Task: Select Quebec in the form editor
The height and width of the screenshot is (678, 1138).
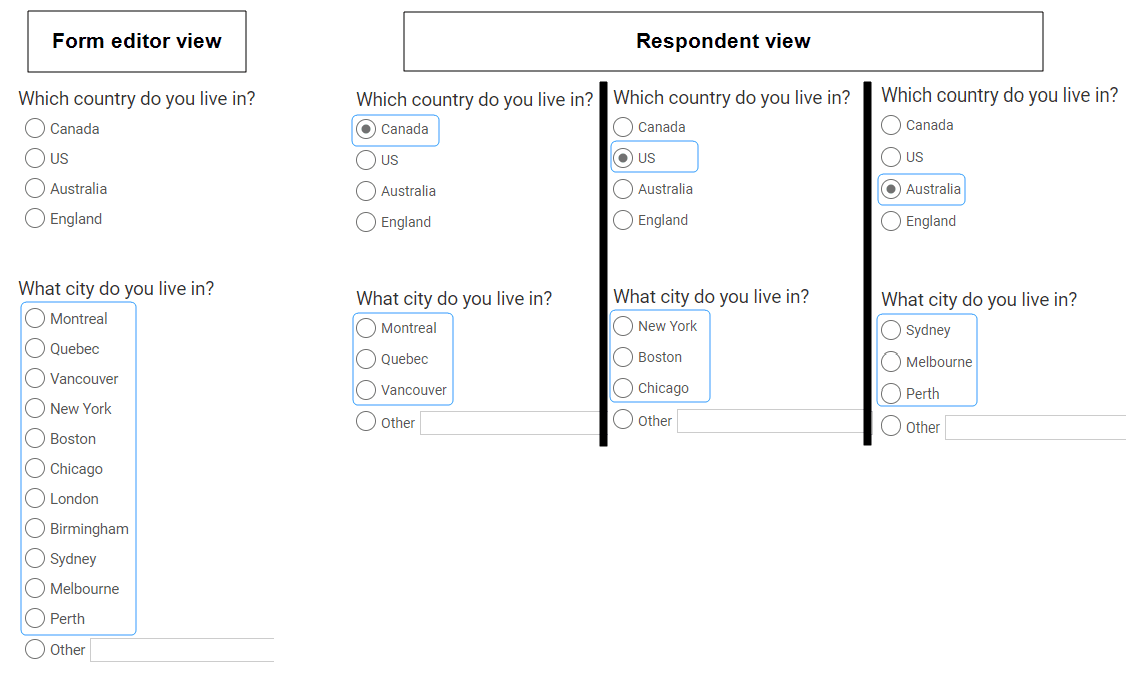Action: point(36,348)
